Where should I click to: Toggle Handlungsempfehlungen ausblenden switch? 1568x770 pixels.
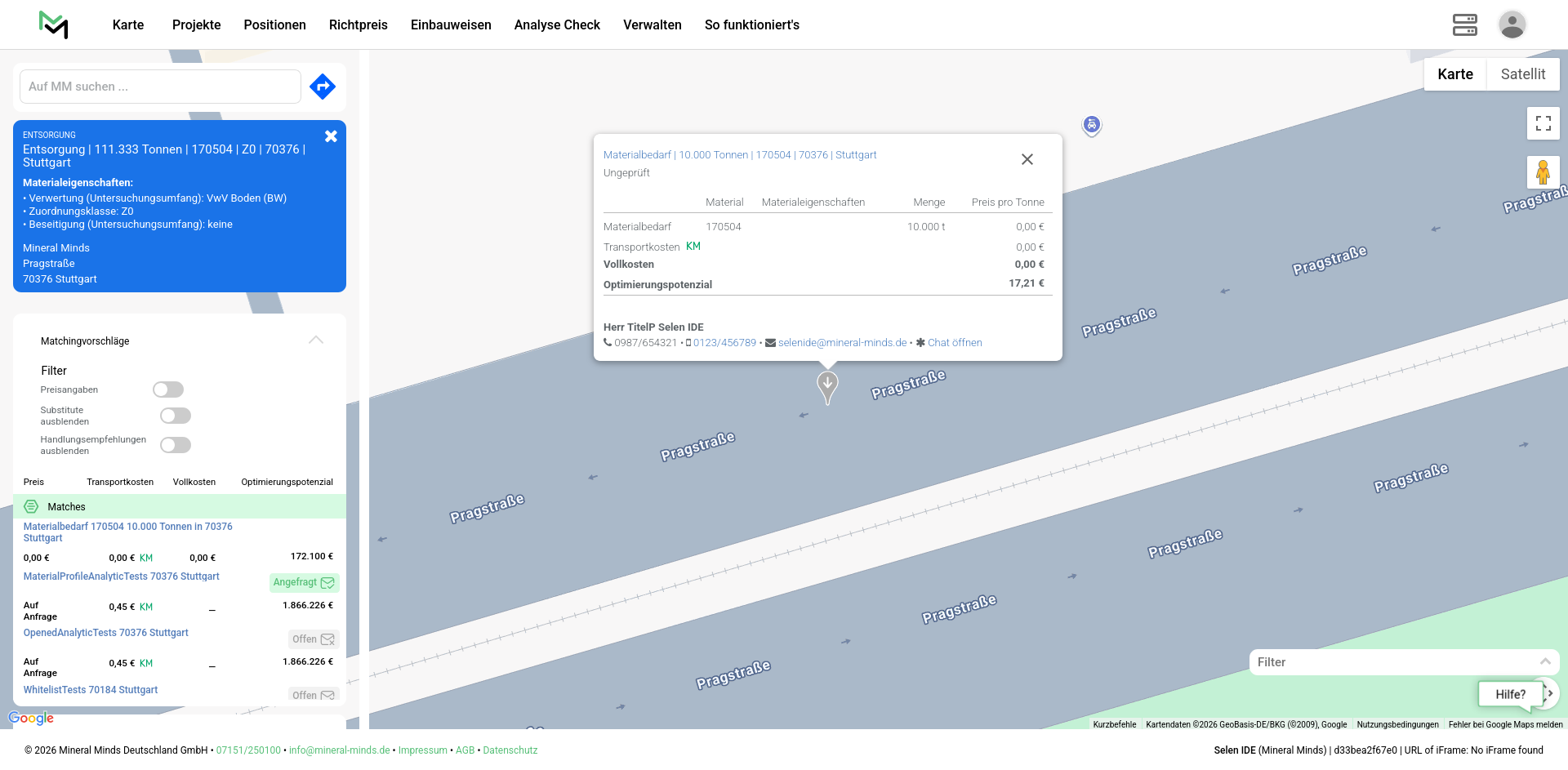176,445
